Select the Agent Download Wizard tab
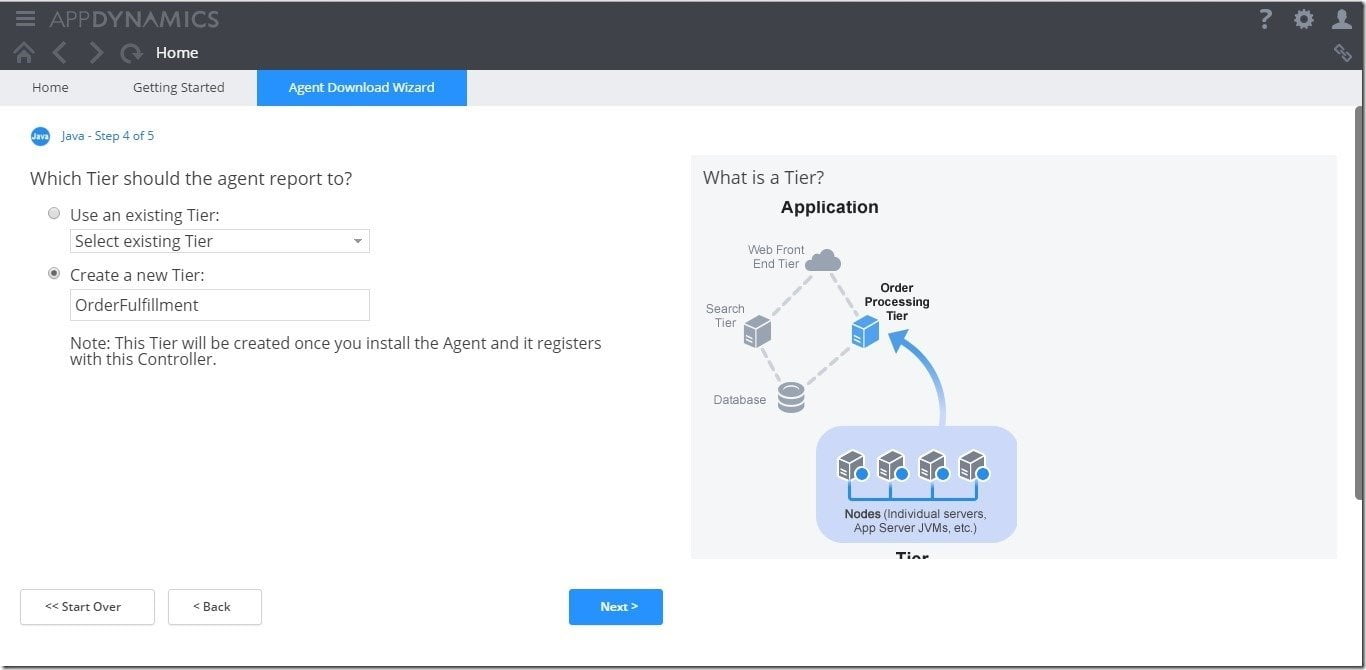Viewport: 1366px width, 670px height. point(362,87)
